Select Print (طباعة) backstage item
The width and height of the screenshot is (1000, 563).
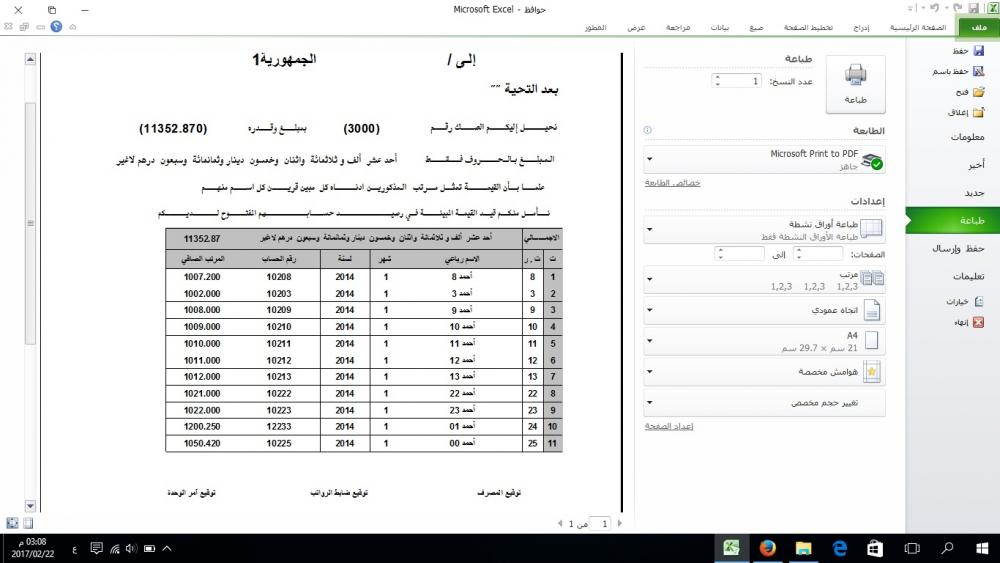click(x=953, y=221)
